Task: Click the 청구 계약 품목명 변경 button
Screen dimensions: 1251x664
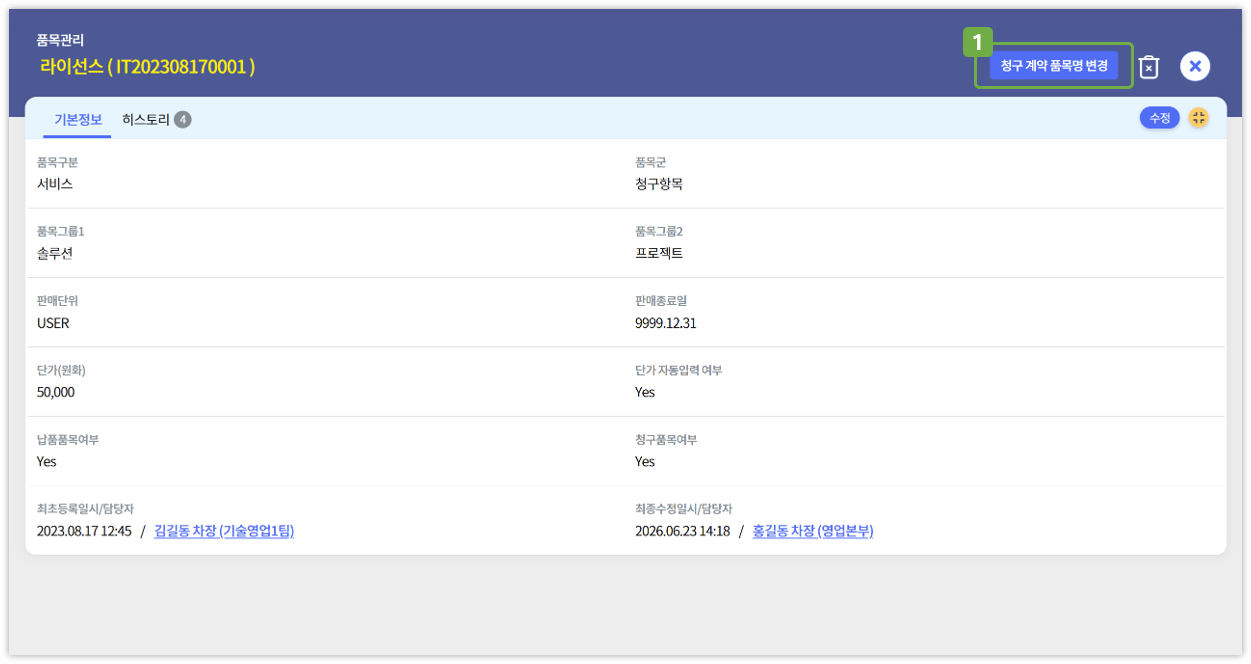Action: point(1054,65)
